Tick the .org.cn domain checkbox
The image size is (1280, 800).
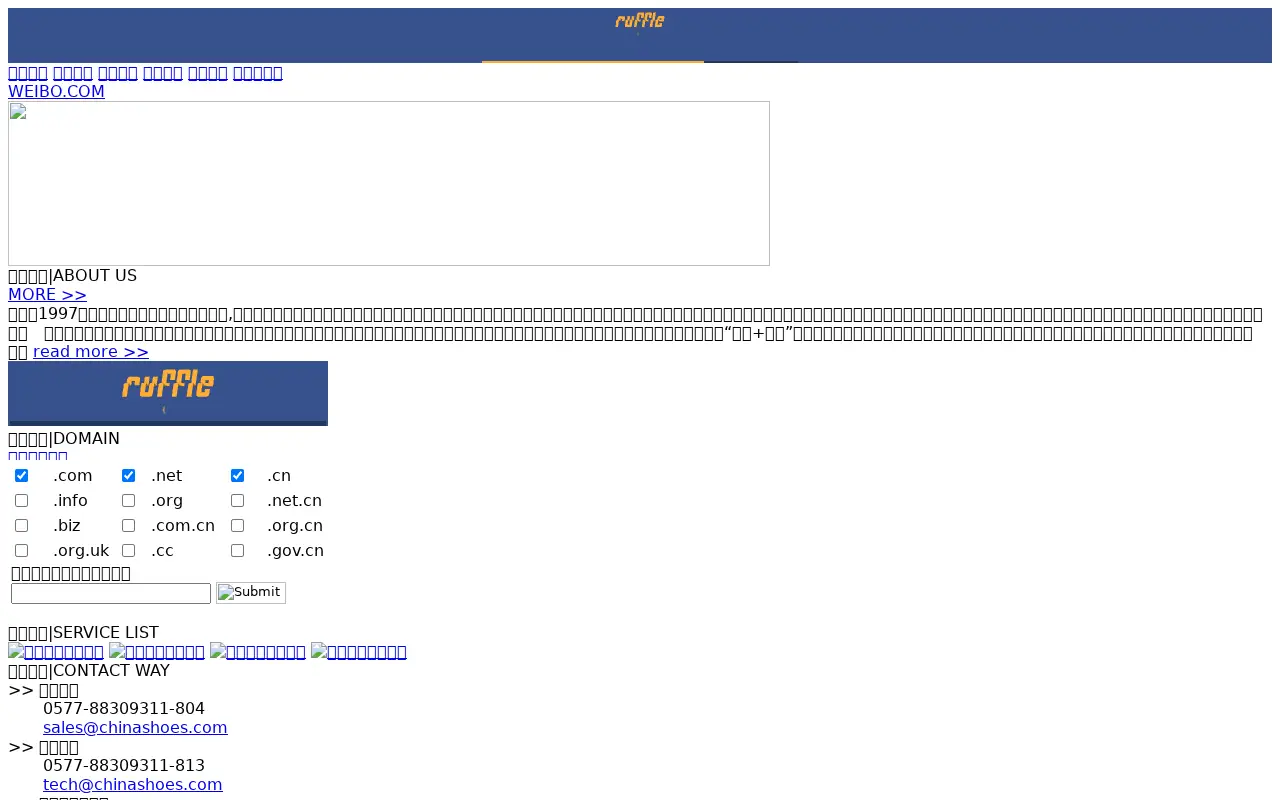237,526
